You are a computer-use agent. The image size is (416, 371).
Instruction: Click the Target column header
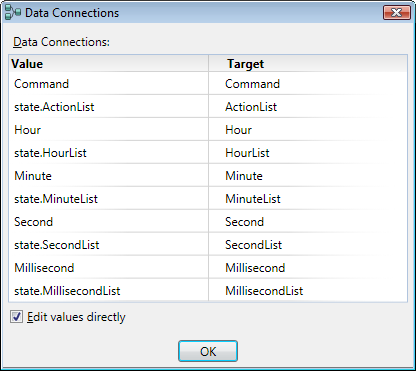tap(308, 64)
